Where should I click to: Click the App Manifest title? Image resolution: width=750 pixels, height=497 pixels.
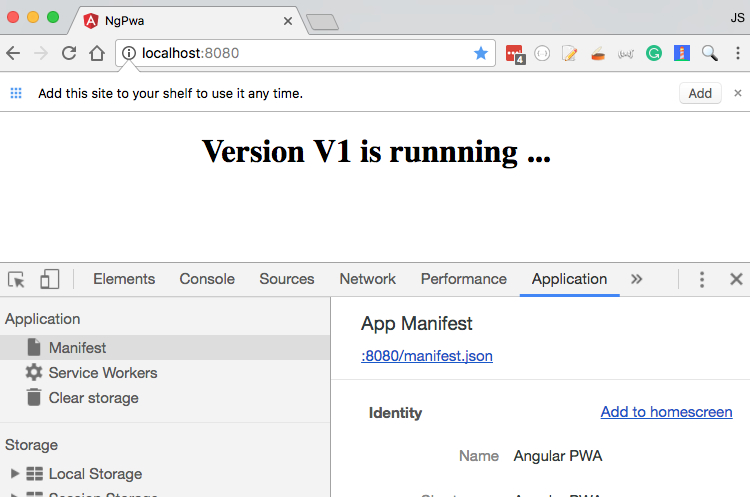click(x=416, y=324)
